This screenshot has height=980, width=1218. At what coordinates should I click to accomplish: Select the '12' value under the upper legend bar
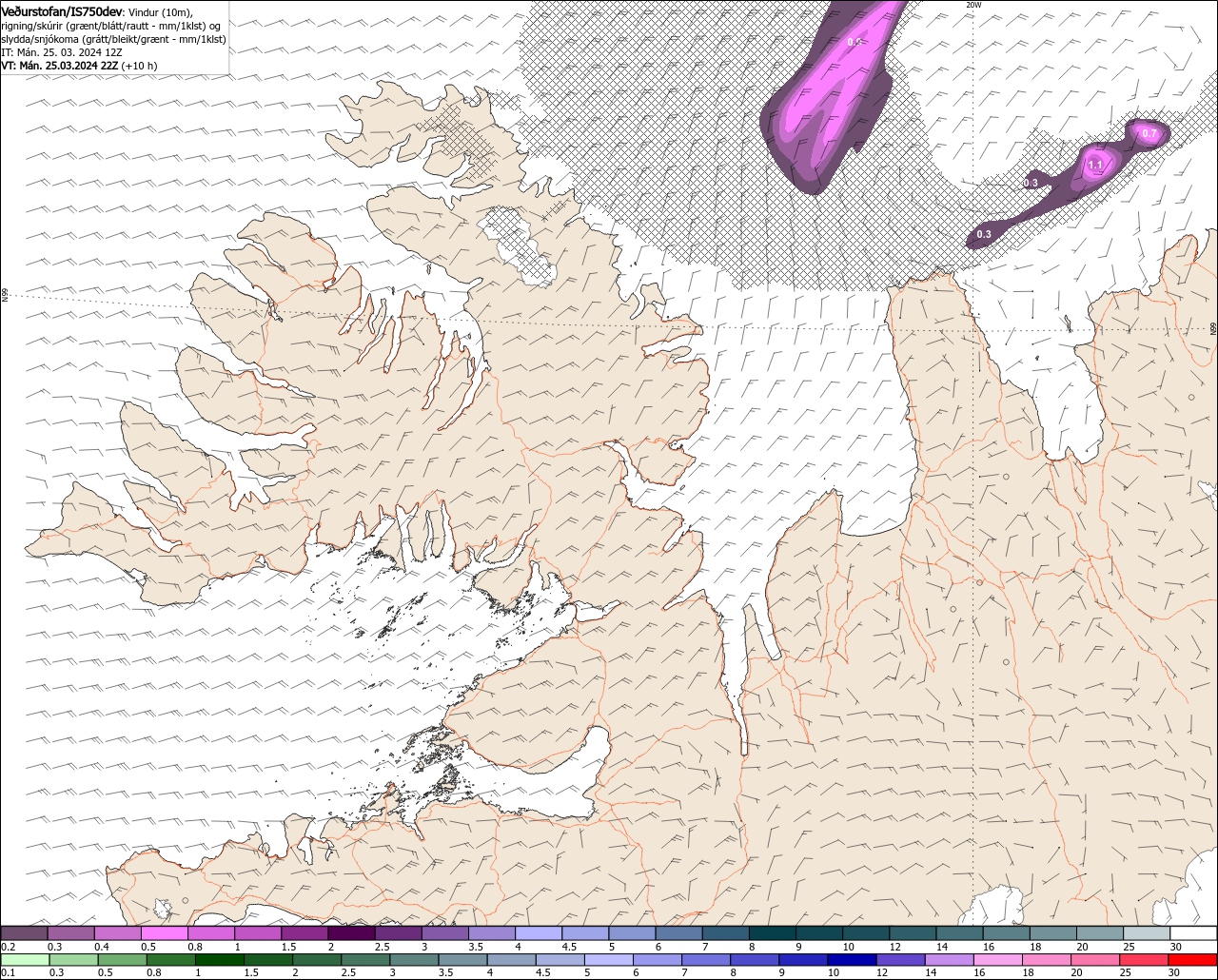click(895, 947)
